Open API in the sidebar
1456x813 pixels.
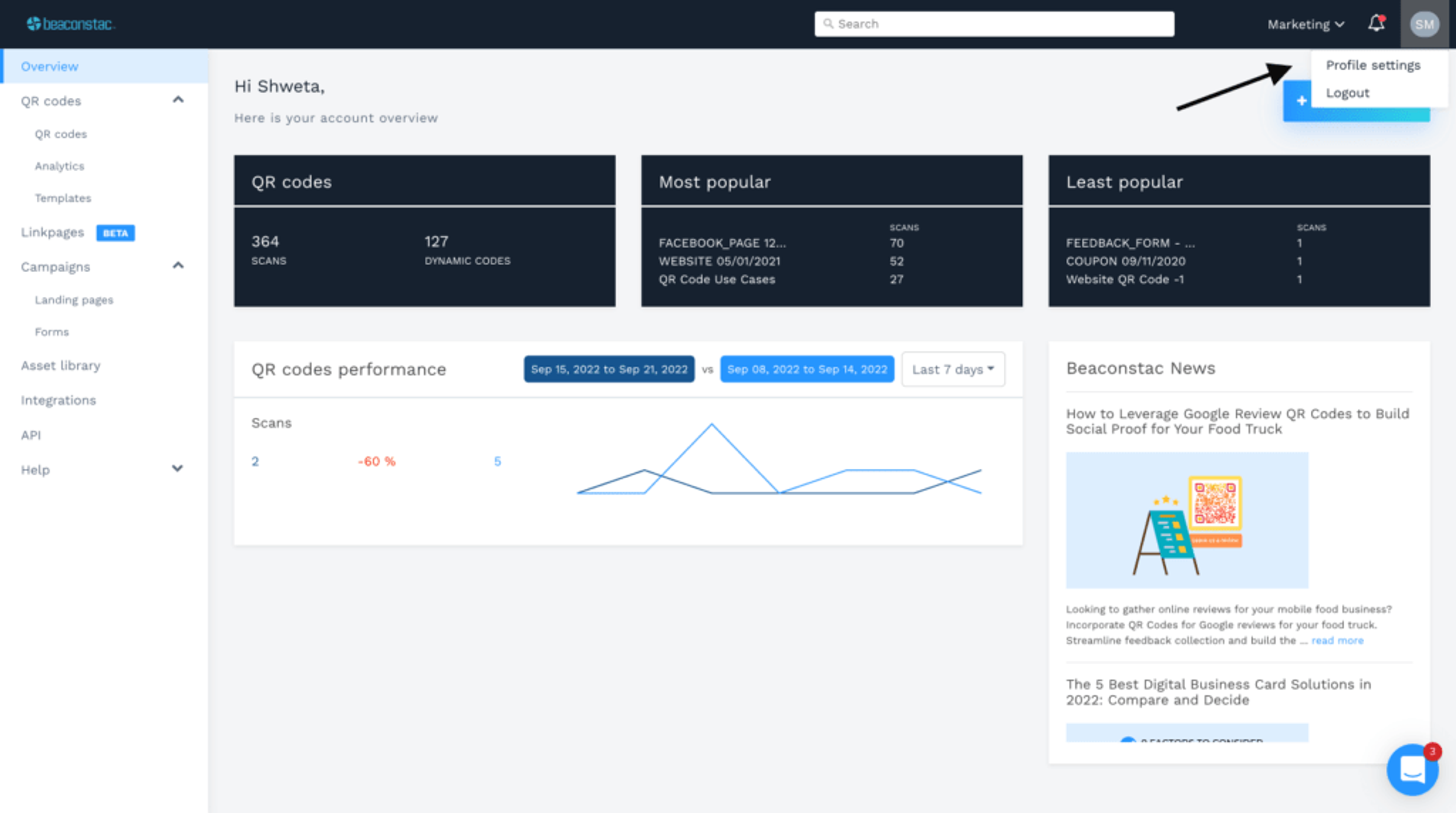(30, 435)
